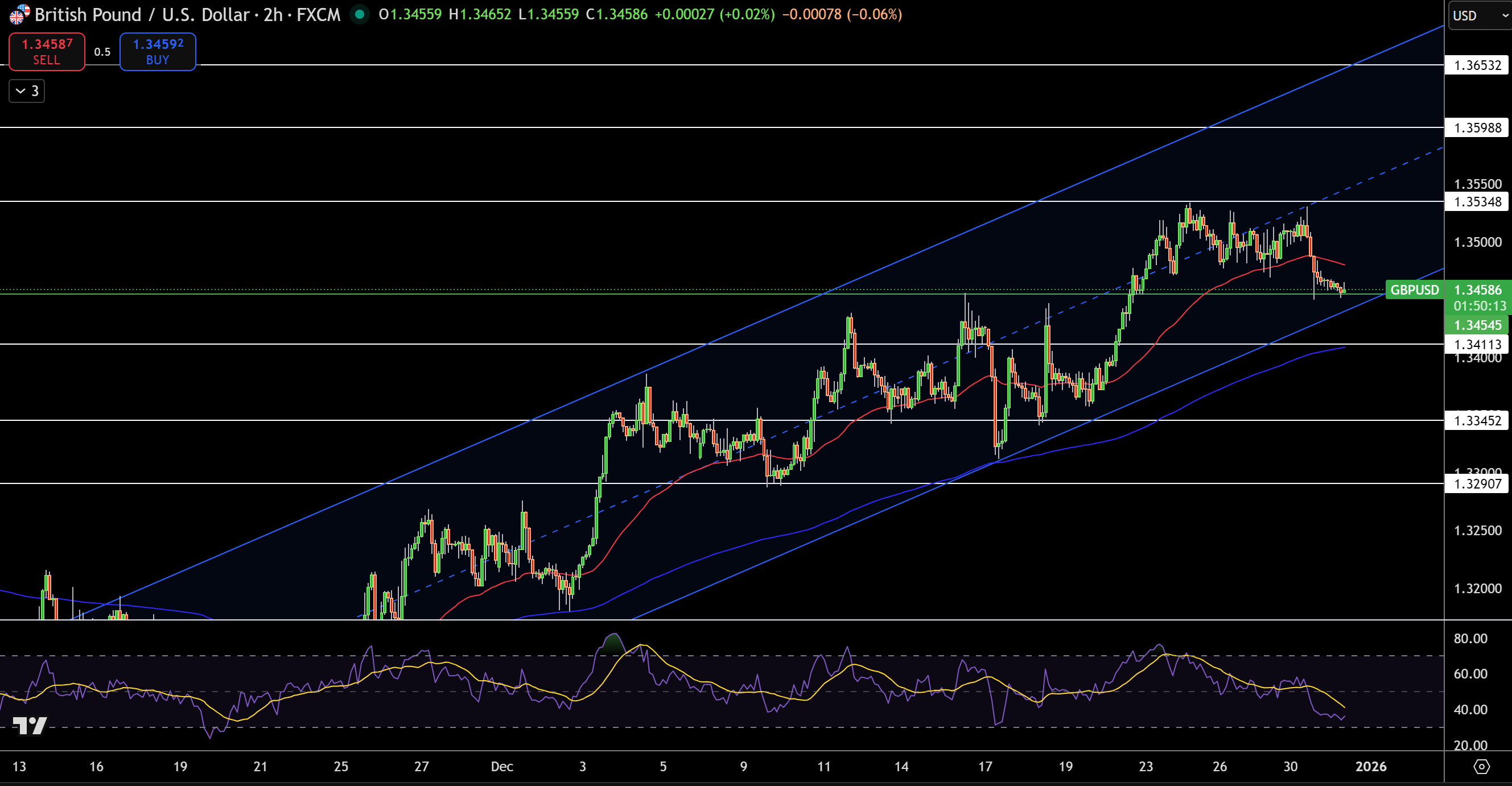Click the BUY 1.34592 button
This screenshot has width=1512, height=786.
pyautogui.click(x=158, y=52)
